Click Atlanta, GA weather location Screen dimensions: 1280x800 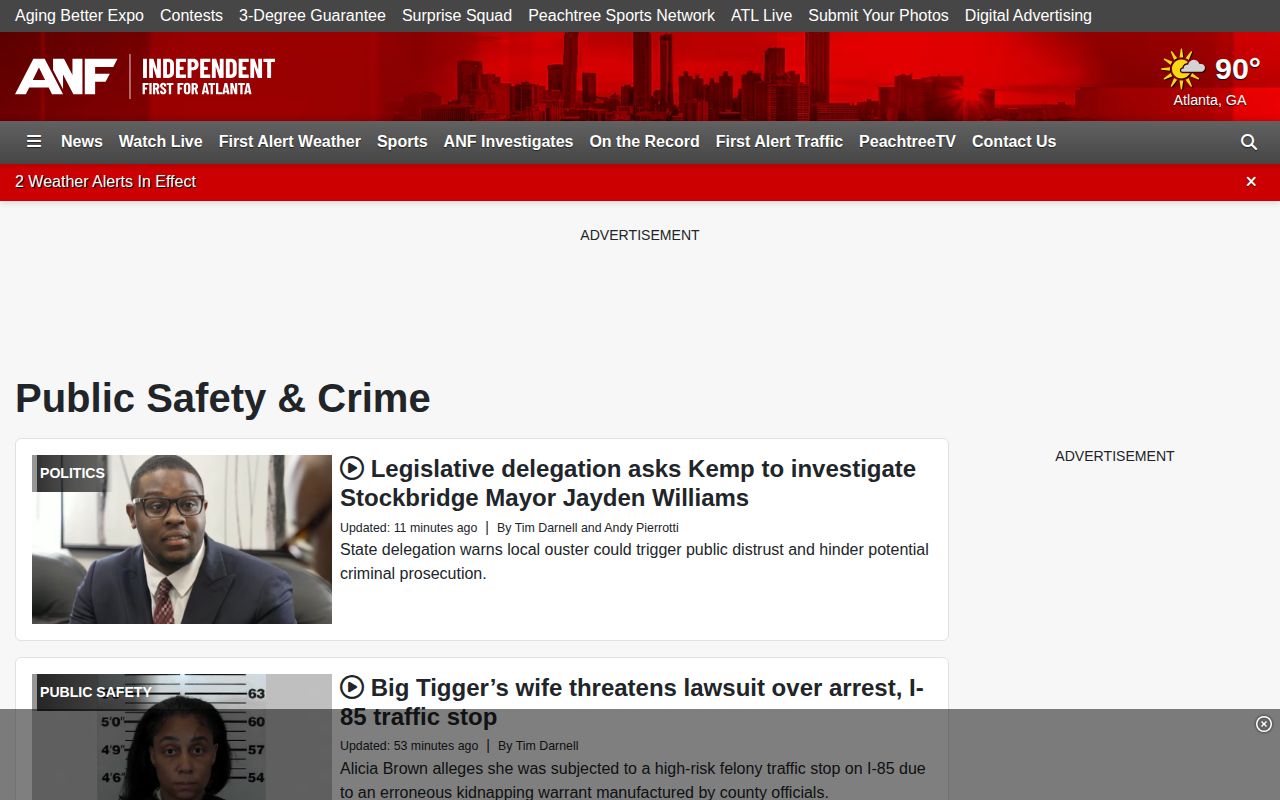(1210, 100)
